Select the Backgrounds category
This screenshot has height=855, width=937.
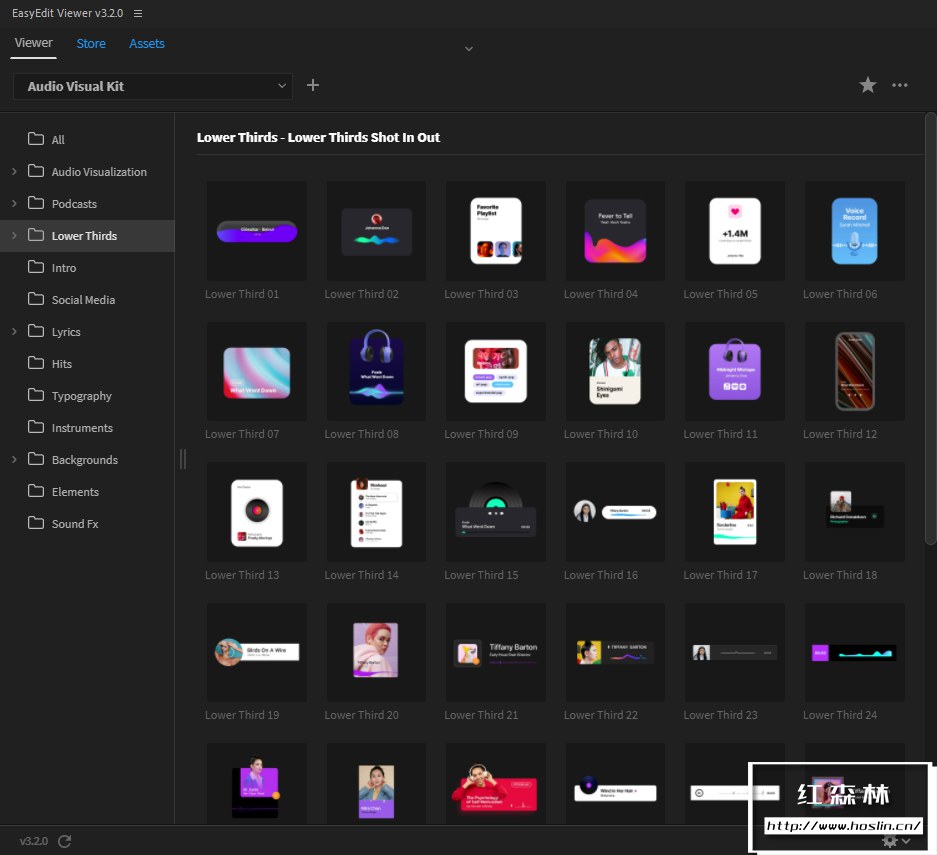point(87,459)
